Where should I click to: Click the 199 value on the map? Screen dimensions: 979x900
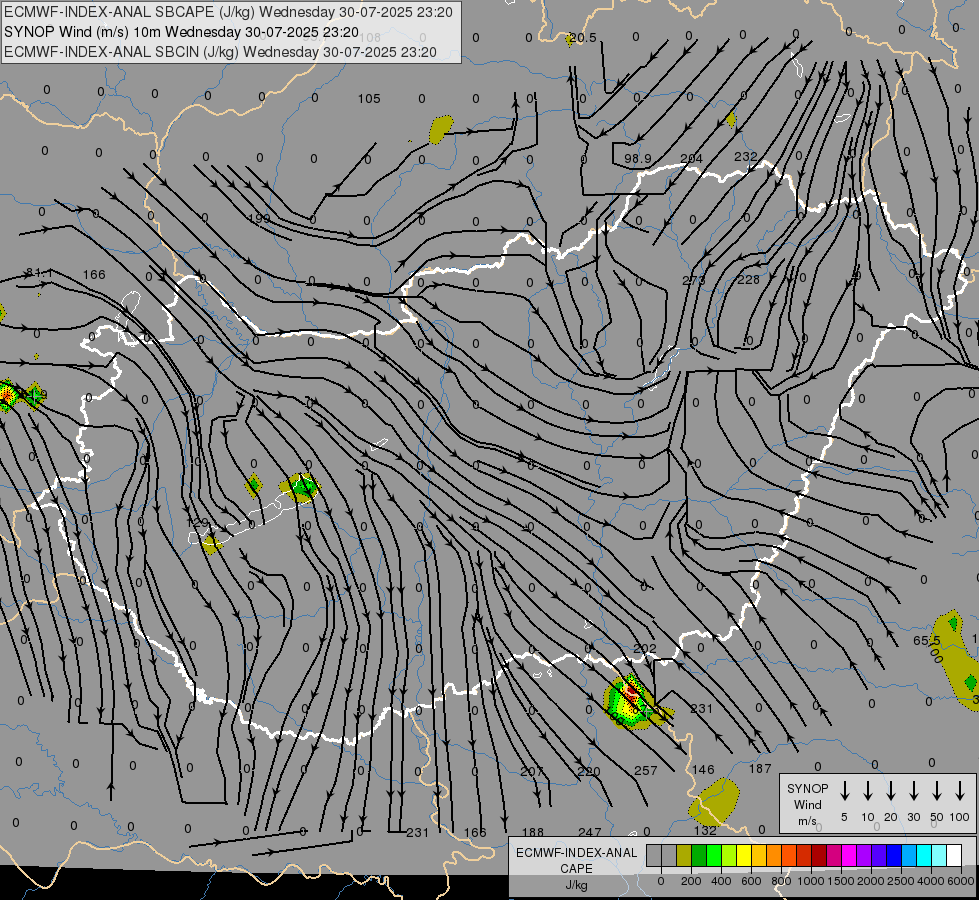(258, 219)
